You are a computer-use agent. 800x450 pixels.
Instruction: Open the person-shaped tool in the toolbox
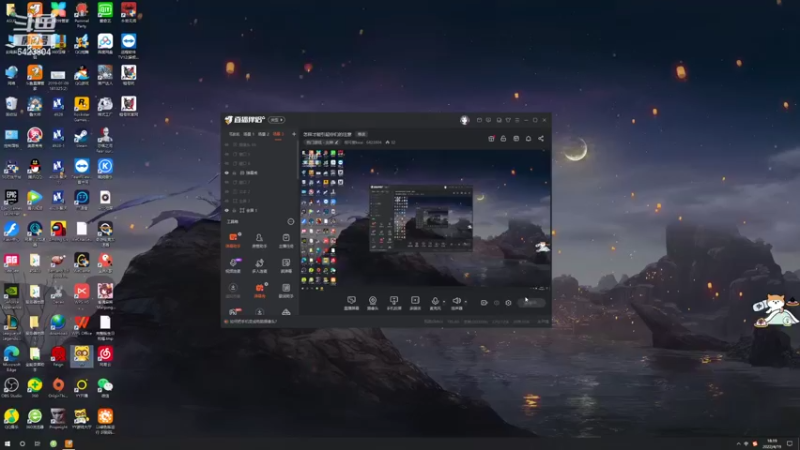(x=259, y=240)
